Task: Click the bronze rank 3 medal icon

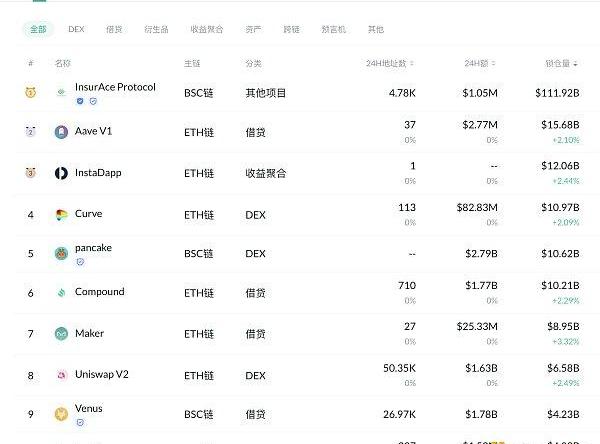Action: (31, 173)
